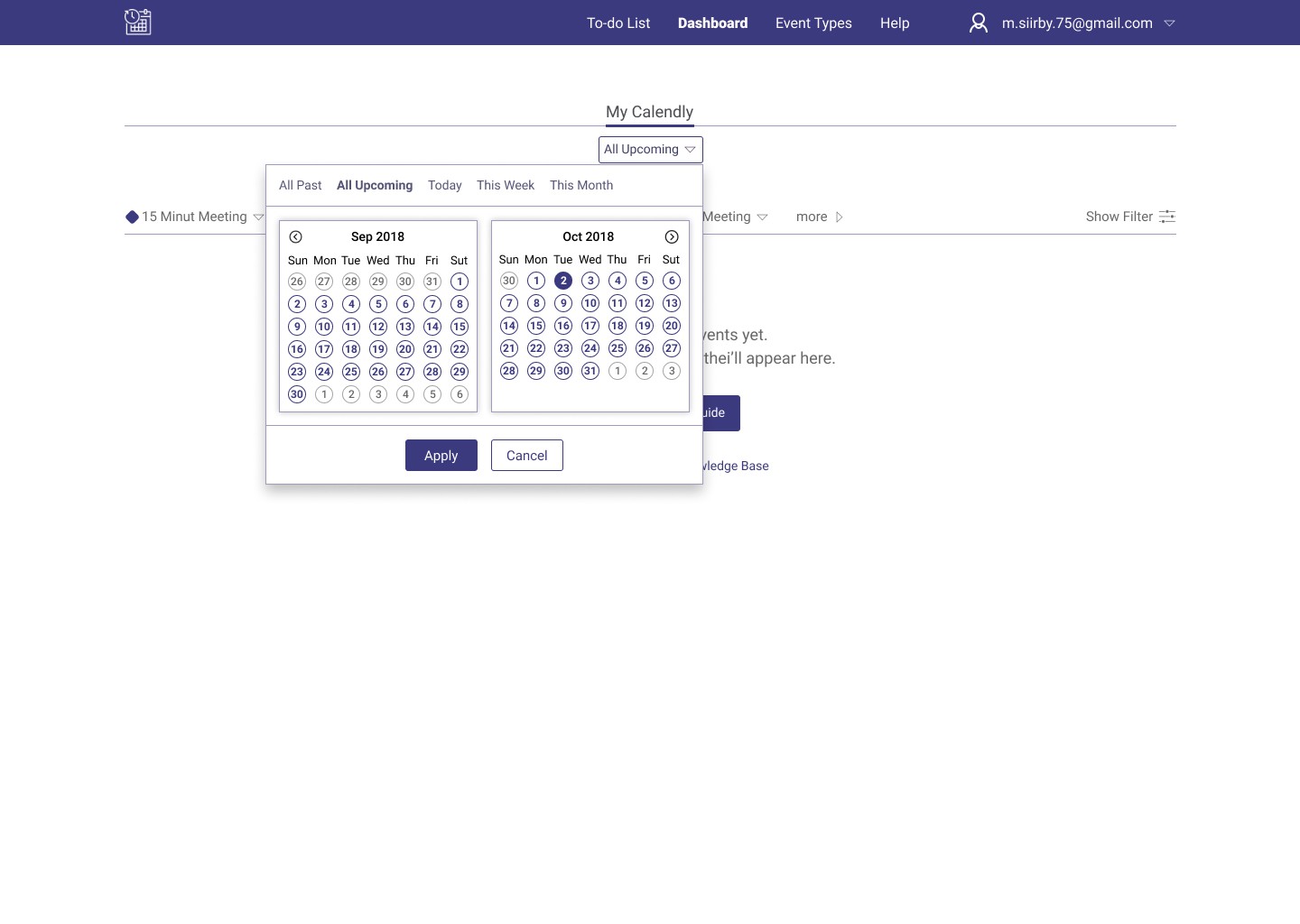Pick the grayed August 26 in Sep 2018 calendar
The width and height of the screenshot is (1300, 924).
297,282
